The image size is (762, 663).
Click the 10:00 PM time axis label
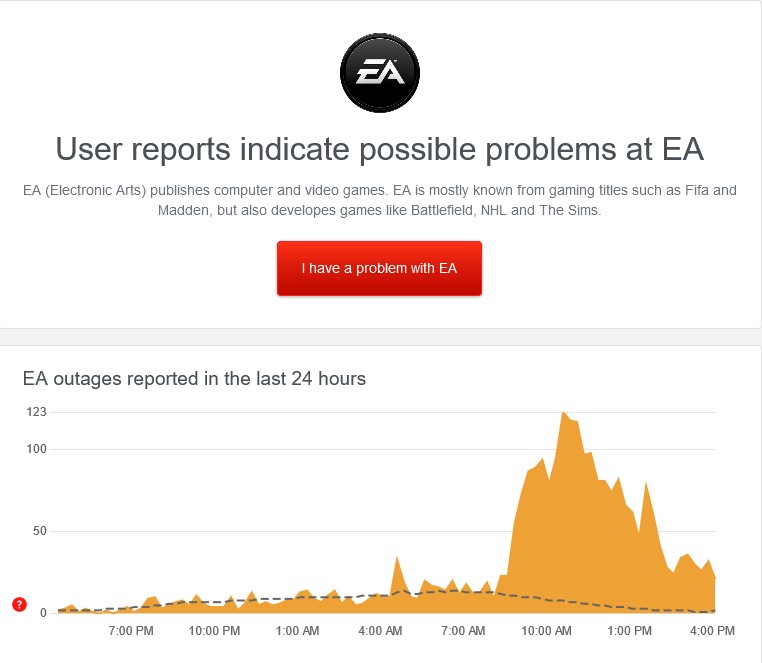[214, 631]
